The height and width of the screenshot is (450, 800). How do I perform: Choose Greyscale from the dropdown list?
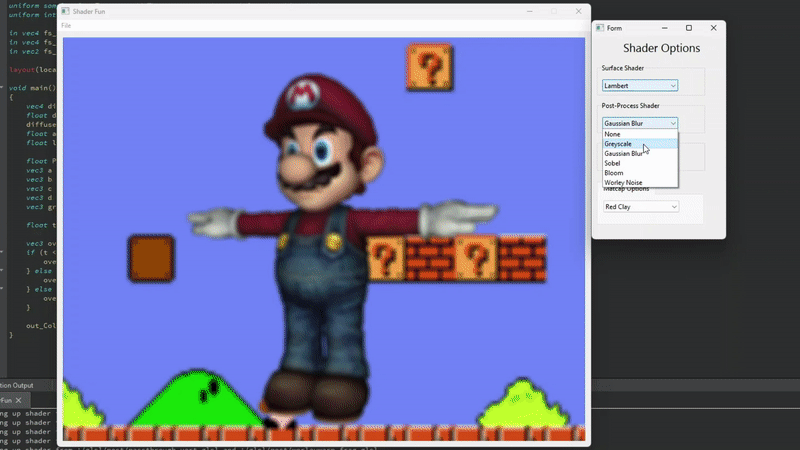coord(640,144)
